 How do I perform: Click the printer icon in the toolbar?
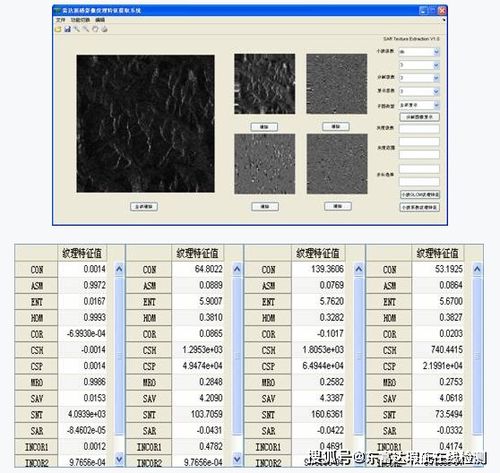pos(105,29)
